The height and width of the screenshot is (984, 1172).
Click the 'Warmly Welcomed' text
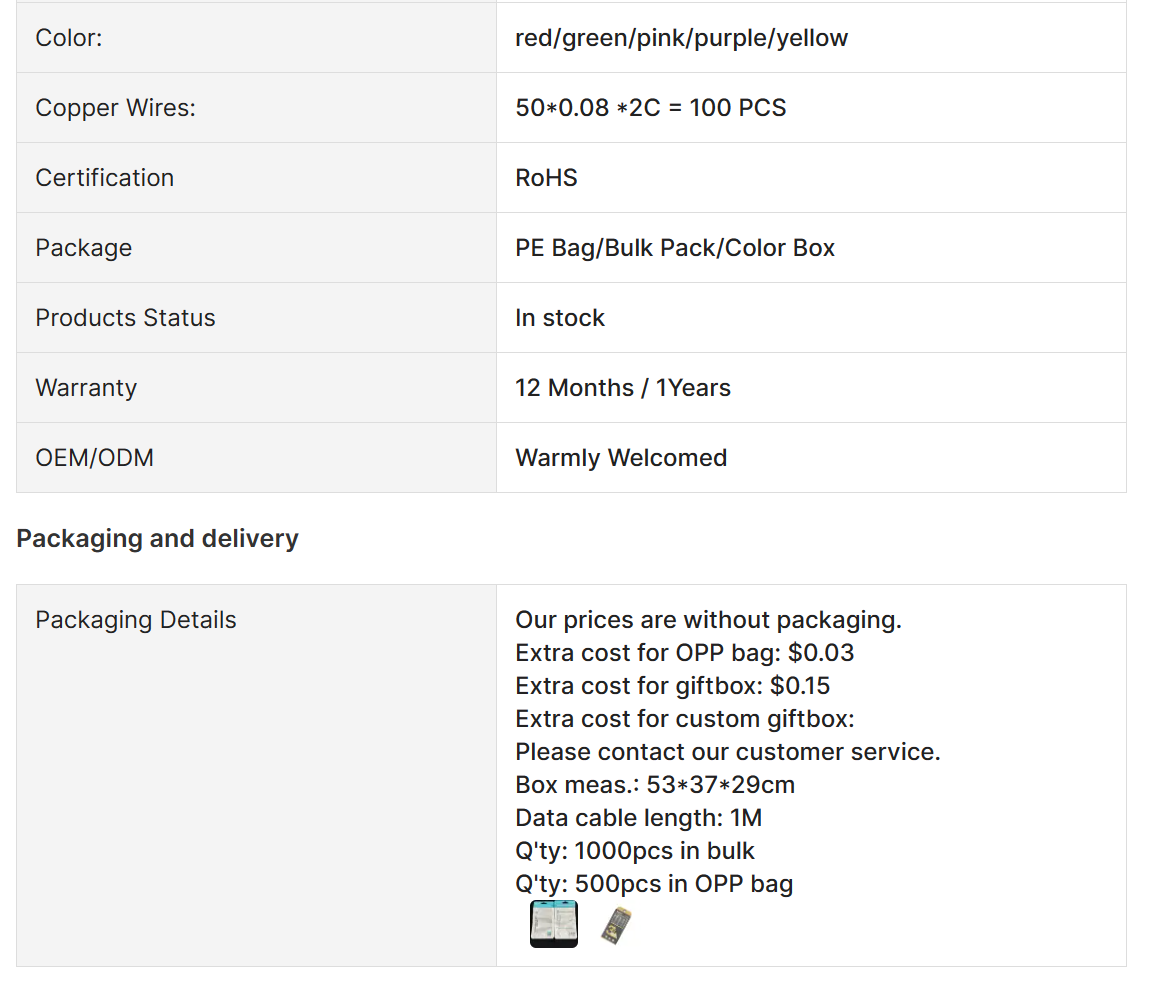pos(620,458)
